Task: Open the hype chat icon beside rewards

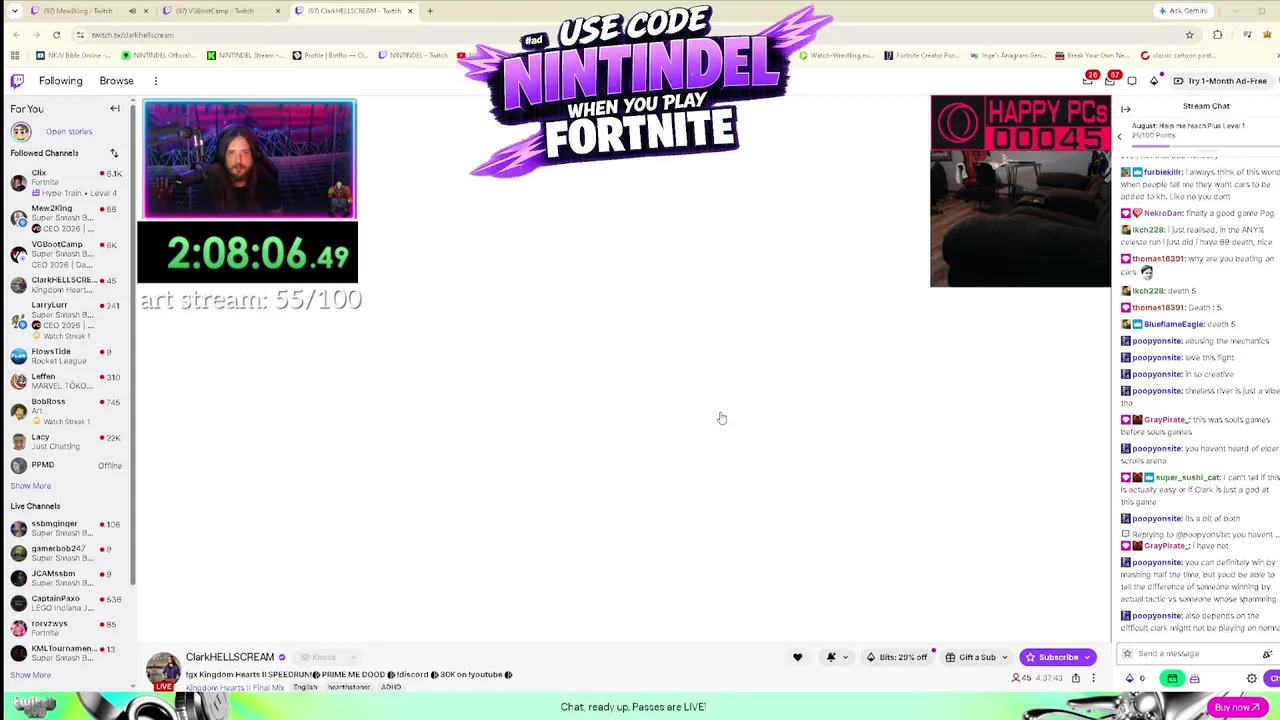Action: coord(1194,678)
